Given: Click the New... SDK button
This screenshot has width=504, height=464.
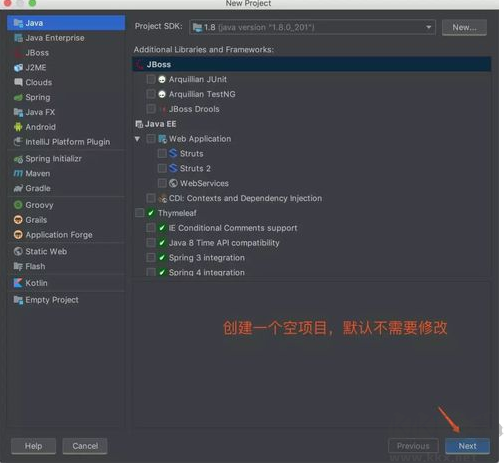Looking at the screenshot, I should [464, 27].
